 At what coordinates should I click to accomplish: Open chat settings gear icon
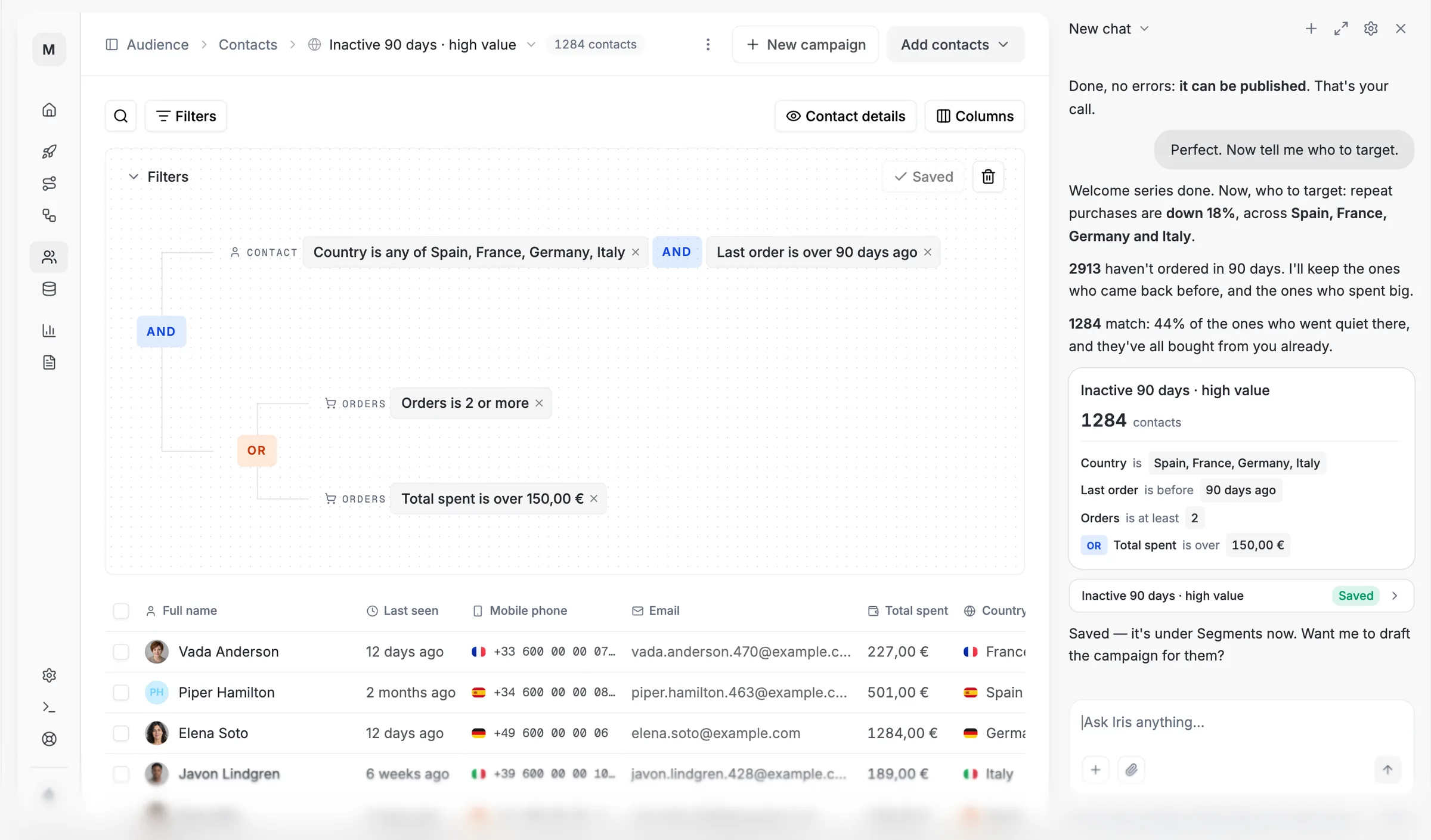pyautogui.click(x=1371, y=29)
